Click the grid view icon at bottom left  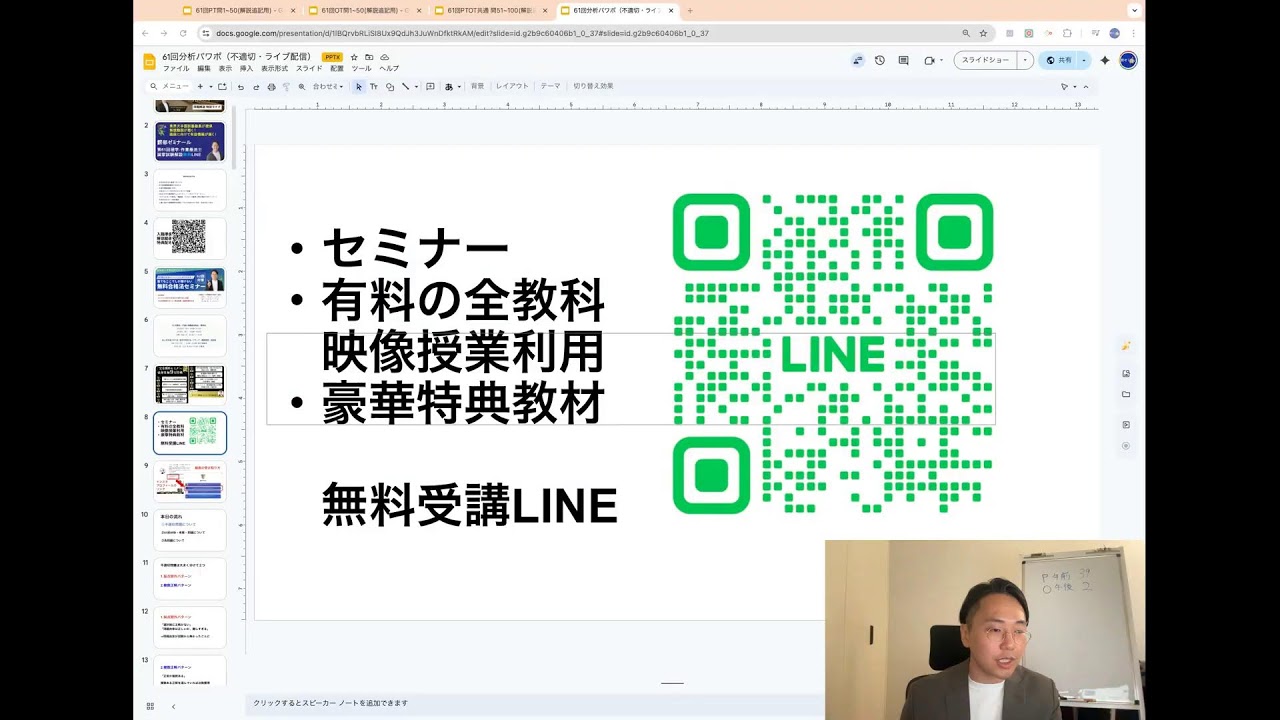pyautogui.click(x=151, y=706)
